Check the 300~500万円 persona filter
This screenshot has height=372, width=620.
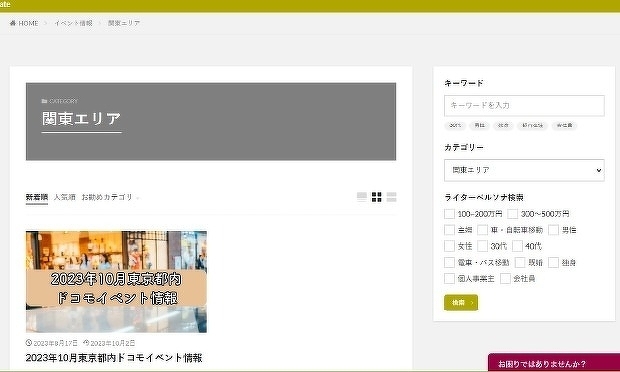(512, 214)
